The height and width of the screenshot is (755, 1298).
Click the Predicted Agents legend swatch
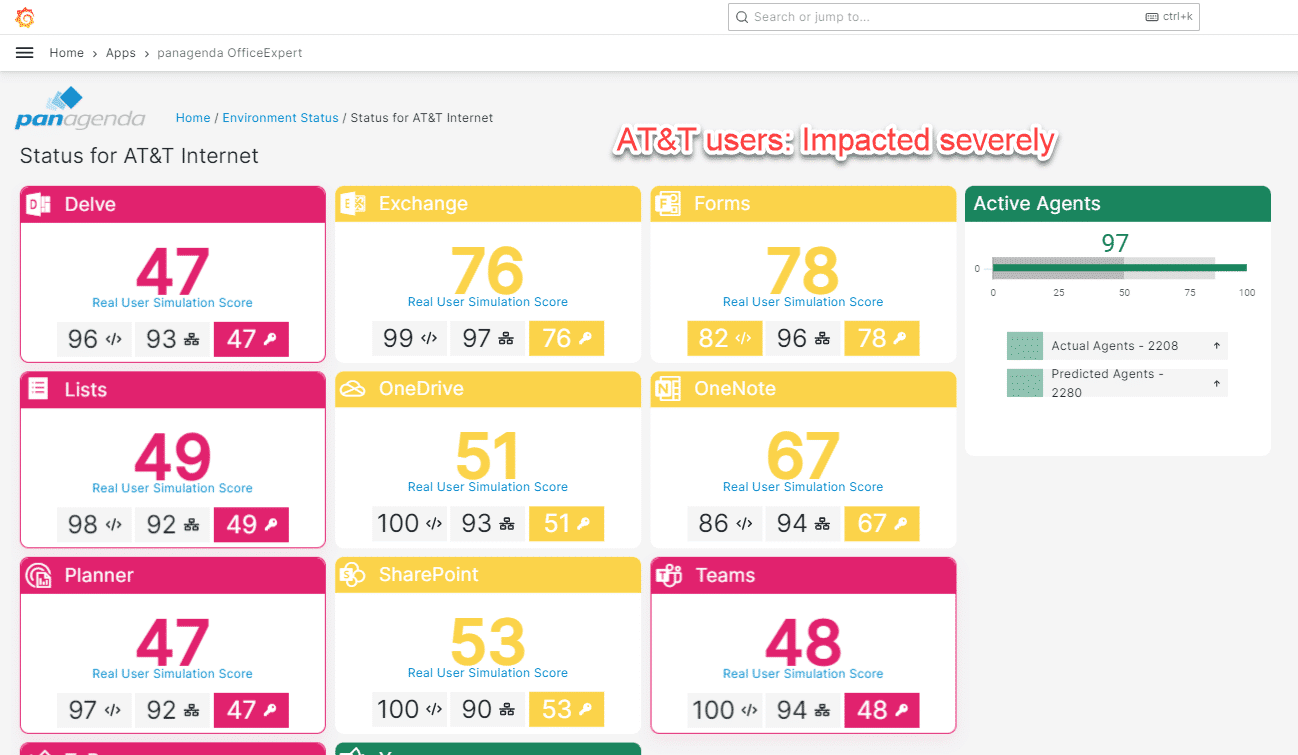pos(1025,383)
